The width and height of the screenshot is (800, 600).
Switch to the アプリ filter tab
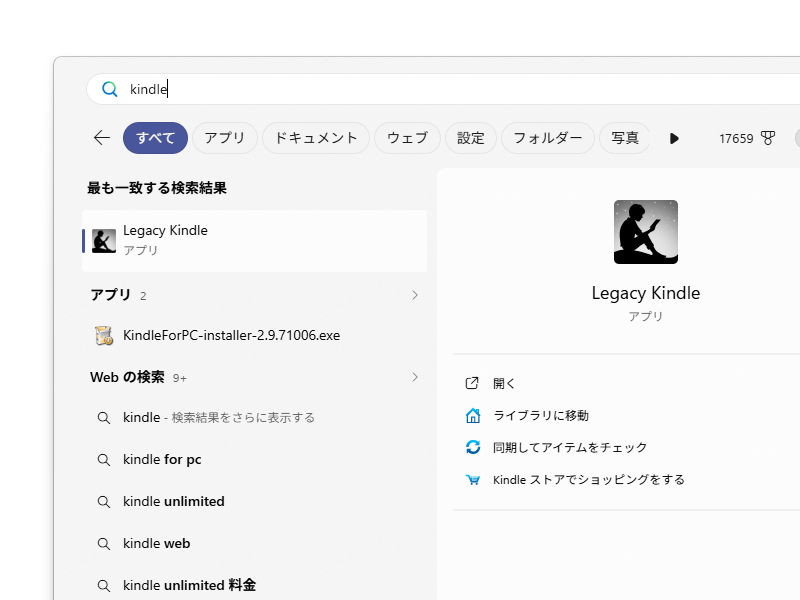224,138
